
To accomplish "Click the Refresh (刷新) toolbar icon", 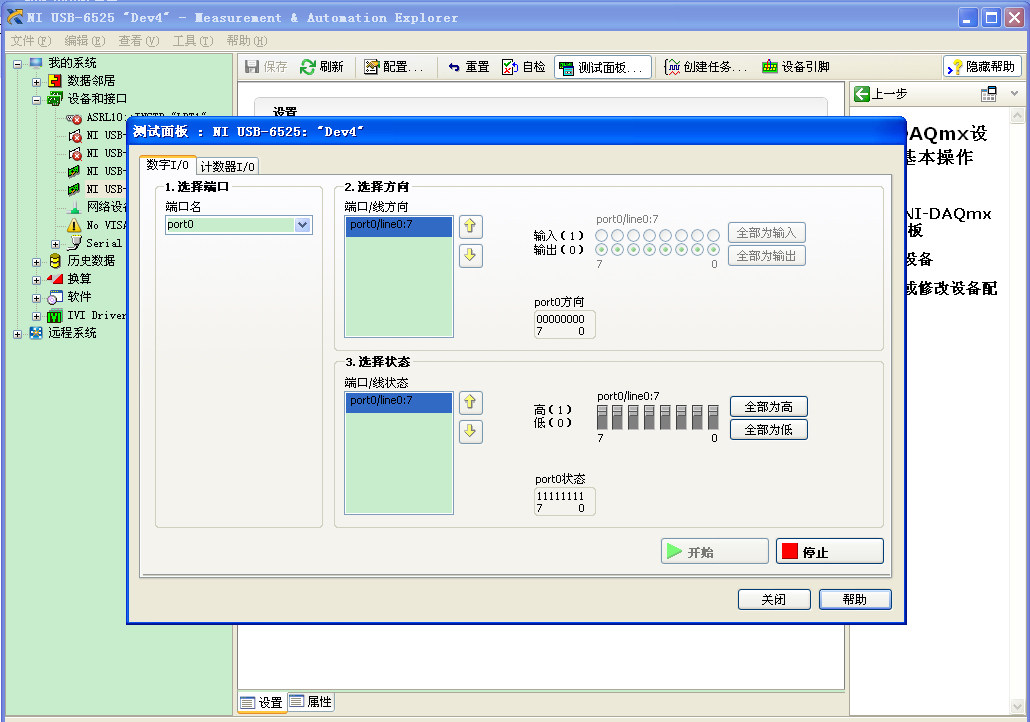I will (x=308, y=67).
